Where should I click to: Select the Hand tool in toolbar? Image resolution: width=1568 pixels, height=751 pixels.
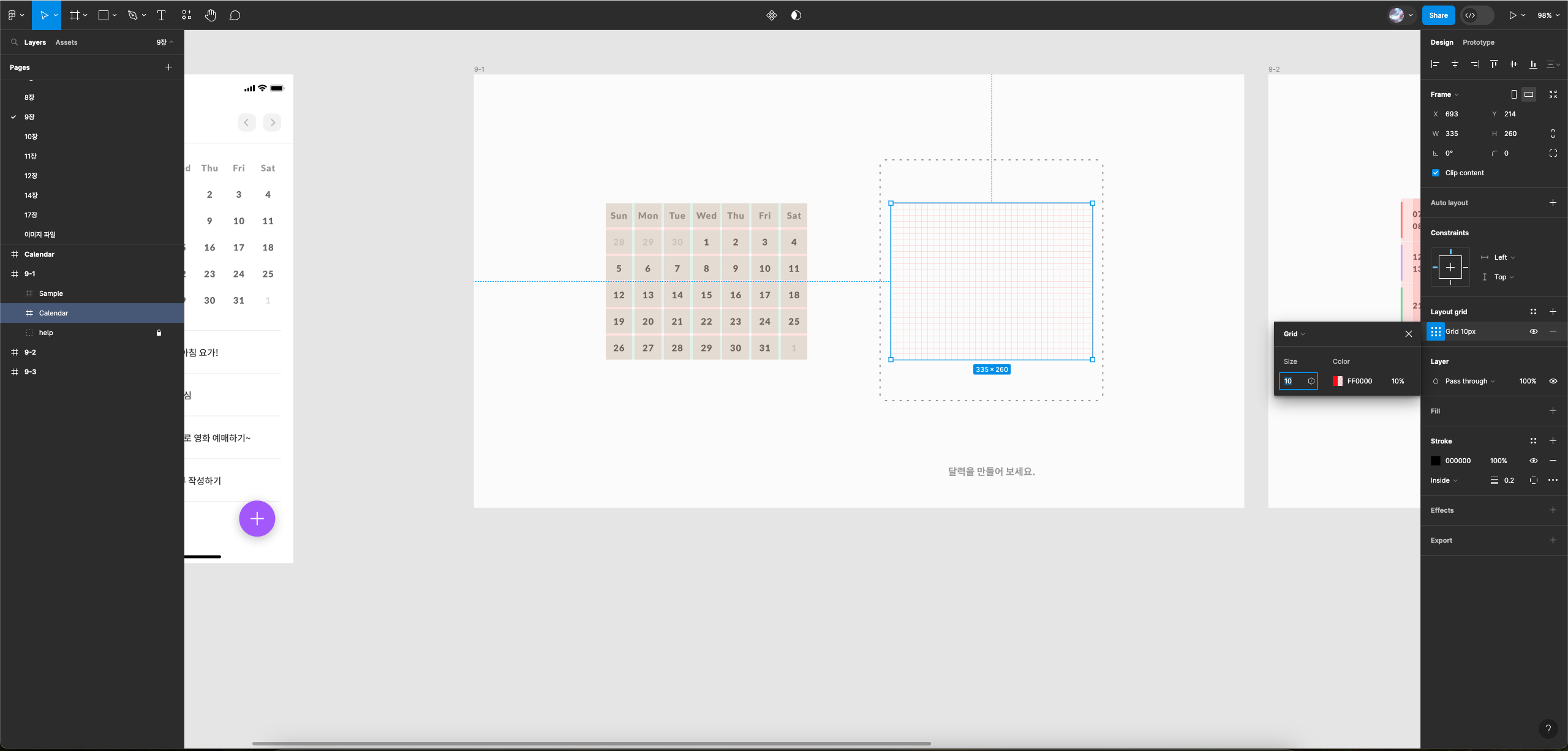tap(210, 15)
